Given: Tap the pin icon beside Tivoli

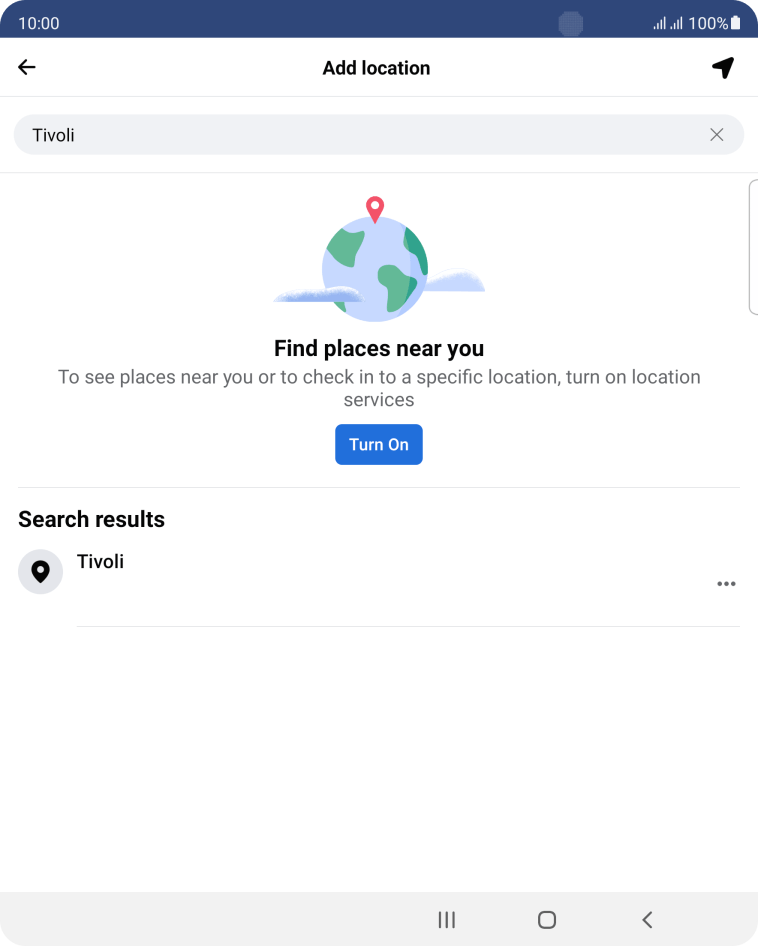Looking at the screenshot, I should click(40, 571).
